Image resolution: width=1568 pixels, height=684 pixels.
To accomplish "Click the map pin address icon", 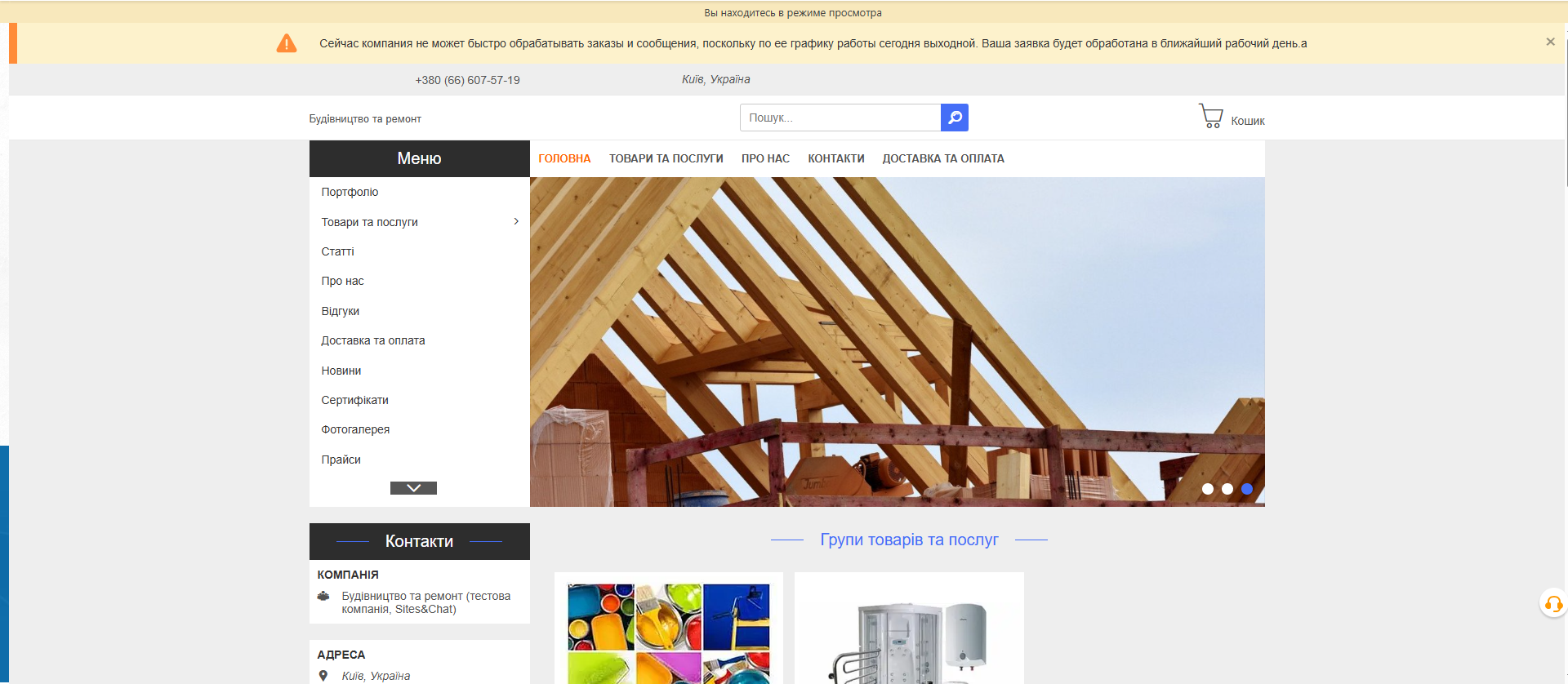I will coord(323,676).
